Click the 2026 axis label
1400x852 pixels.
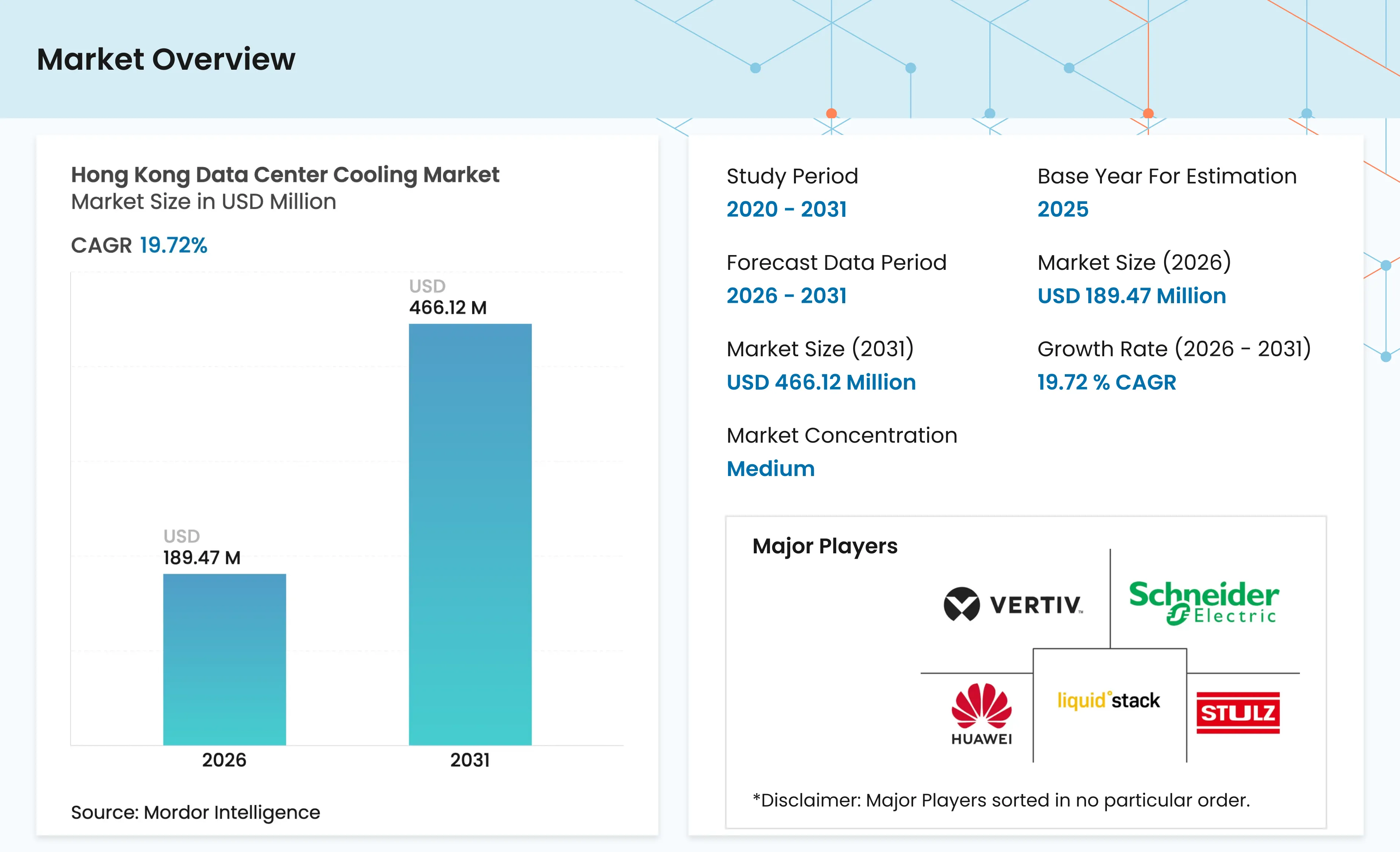(x=224, y=760)
